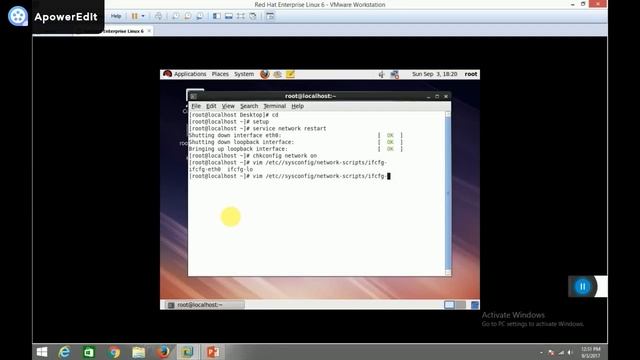640x360 pixels.
Task: Pause the virtual machine from VMware toolbar
Action: (x=134, y=16)
